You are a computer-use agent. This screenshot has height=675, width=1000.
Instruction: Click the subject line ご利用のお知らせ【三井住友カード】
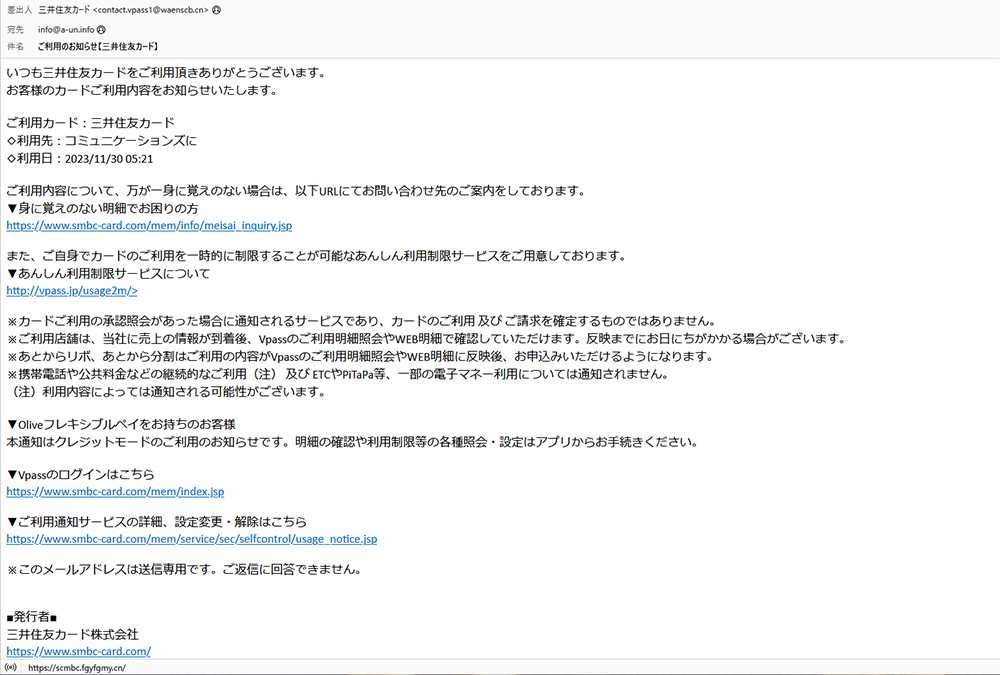[98, 47]
